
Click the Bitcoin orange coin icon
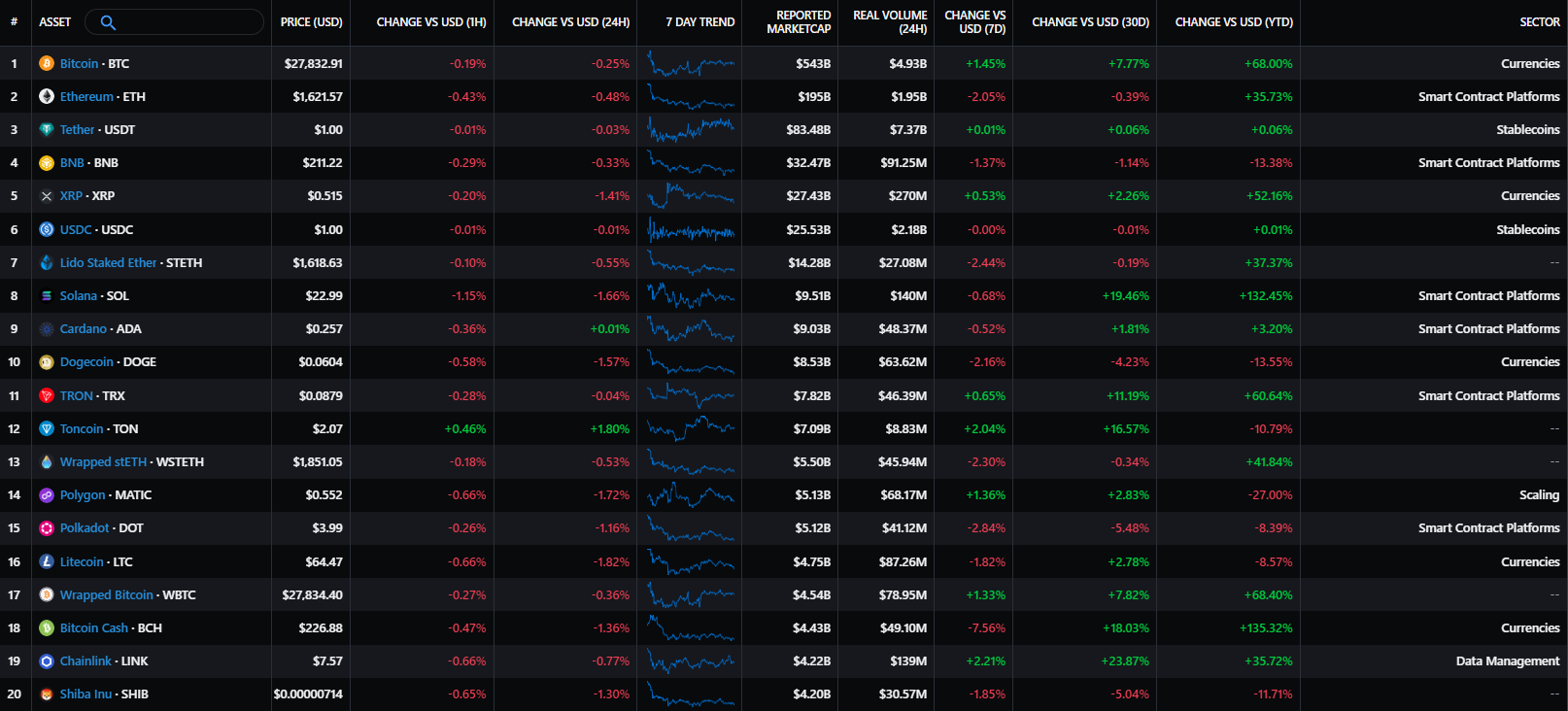tap(46, 63)
